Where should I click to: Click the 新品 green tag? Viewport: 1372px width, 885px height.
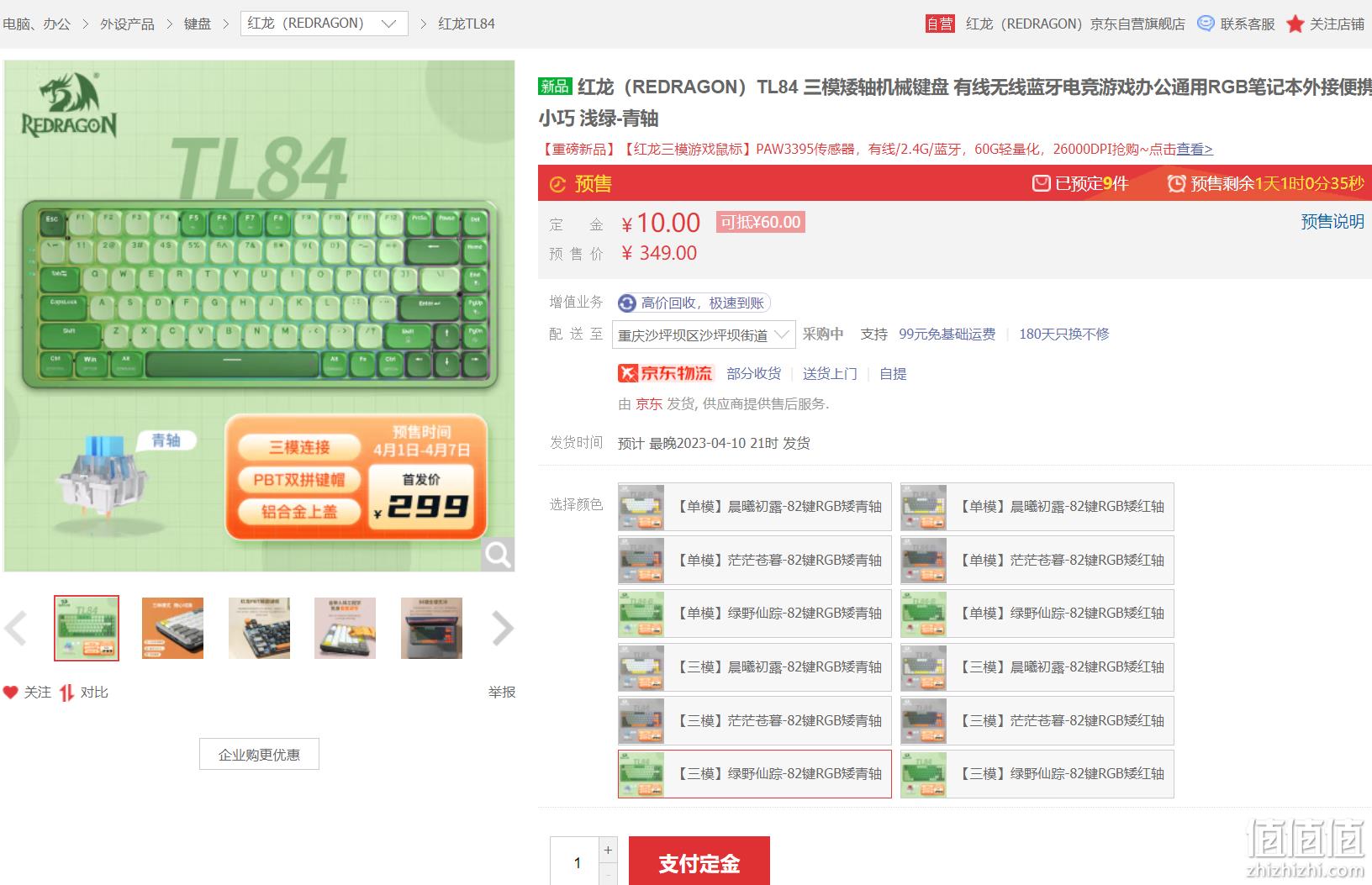coord(555,86)
